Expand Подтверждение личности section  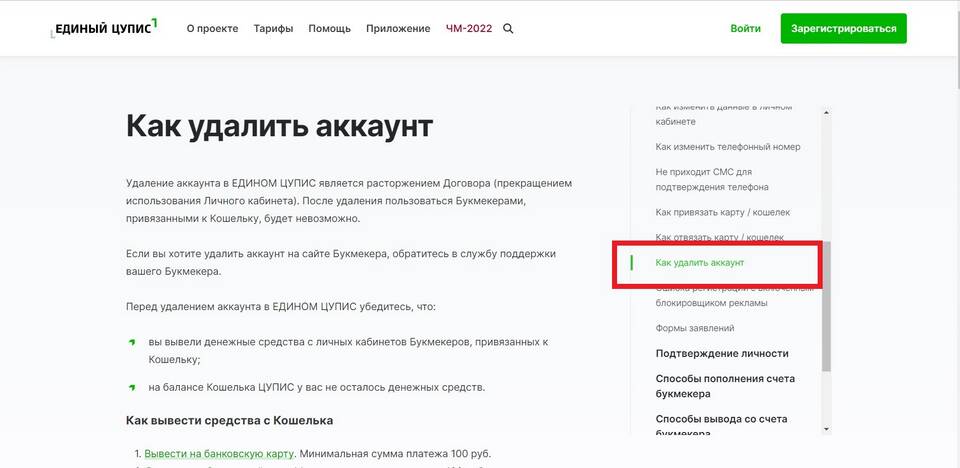[722, 353]
